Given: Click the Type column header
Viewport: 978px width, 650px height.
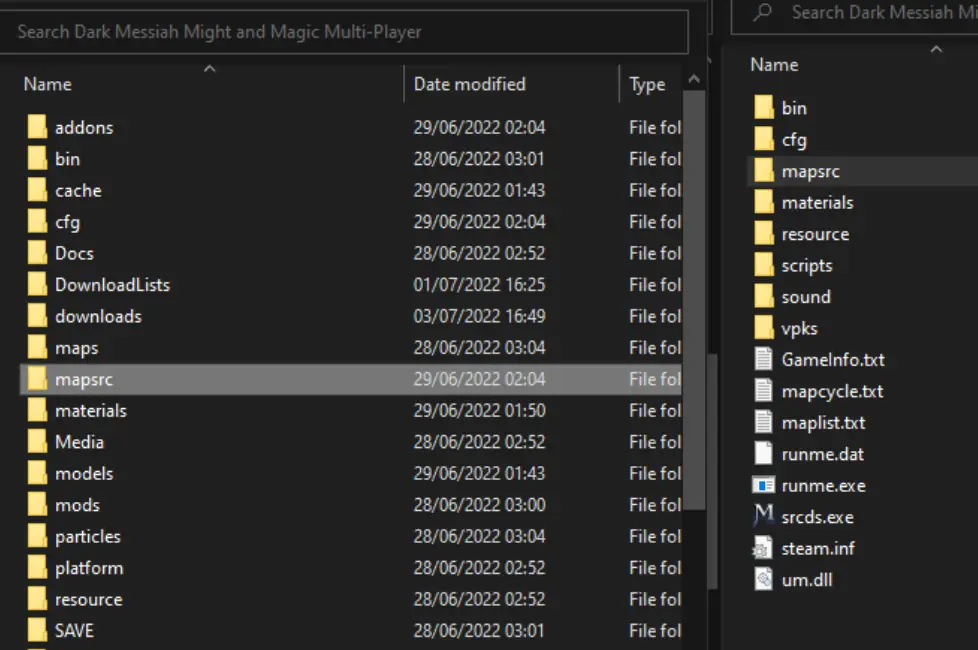Looking at the screenshot, I should [x=647, y=85].
